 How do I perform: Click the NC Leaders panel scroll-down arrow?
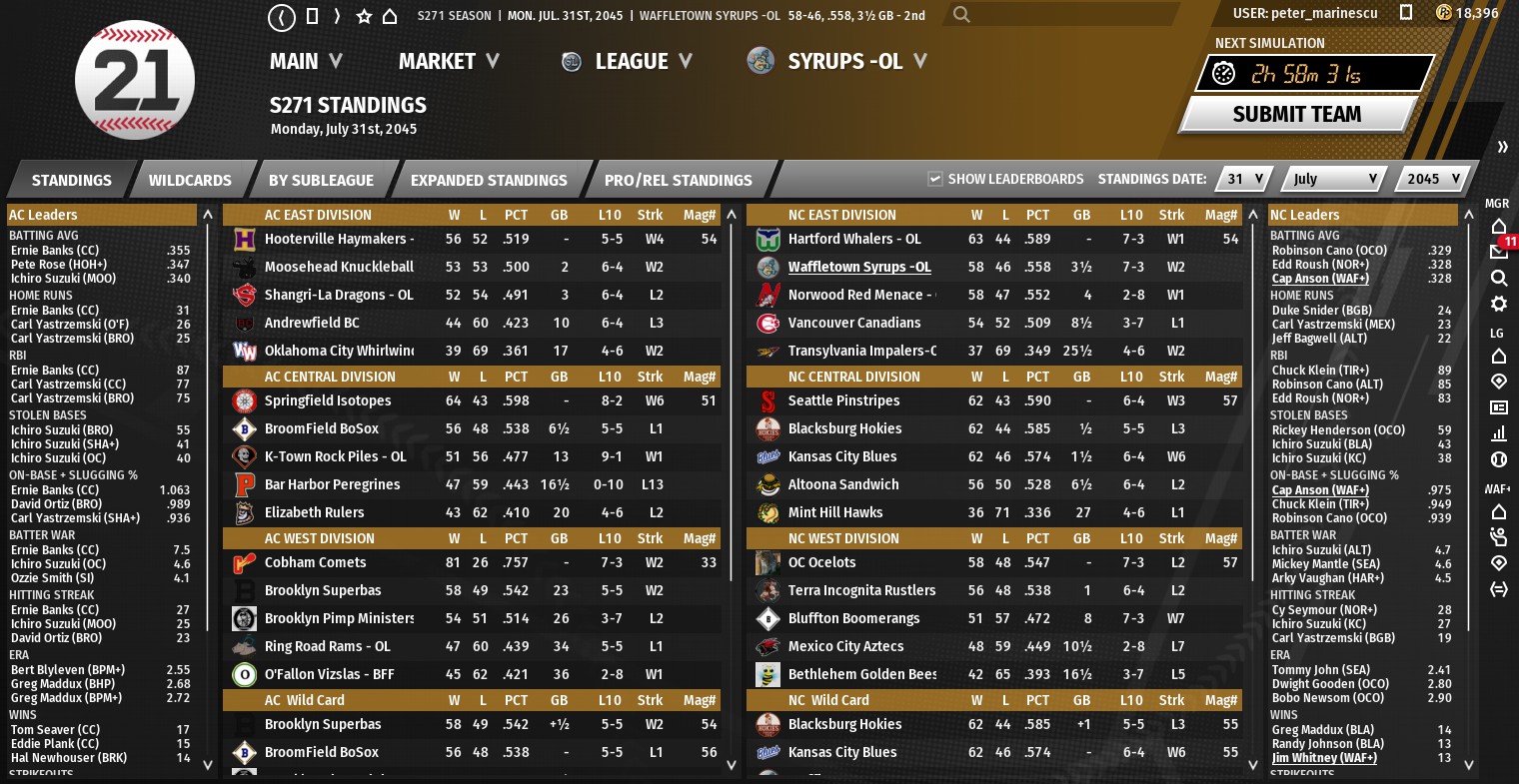click(x=1468, y=765)
